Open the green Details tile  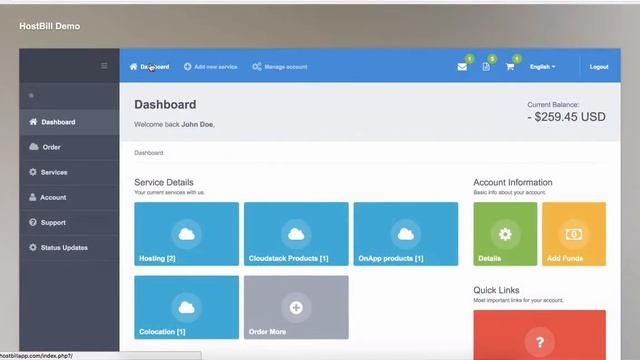[505, 234]
